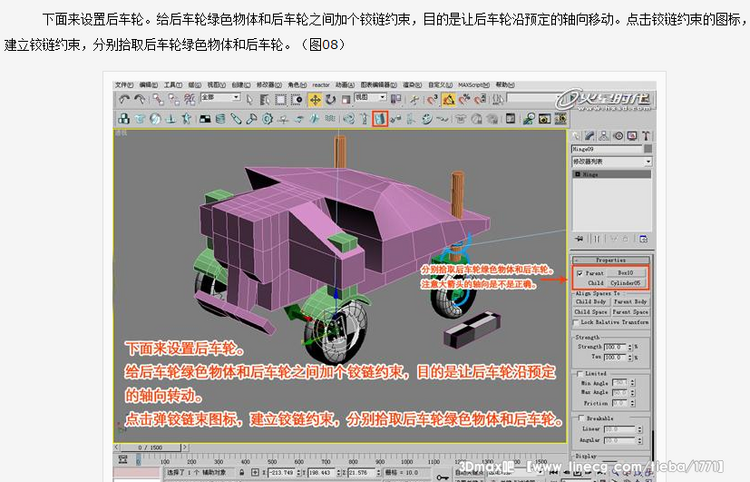Uncheck the Parent checkbox in Properties

579,273
